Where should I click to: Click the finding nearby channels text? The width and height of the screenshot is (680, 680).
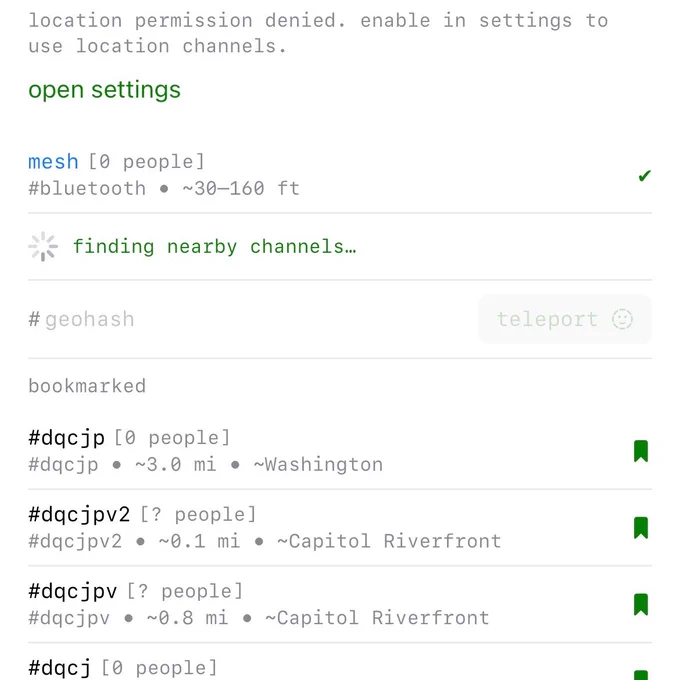pos(215,247)
